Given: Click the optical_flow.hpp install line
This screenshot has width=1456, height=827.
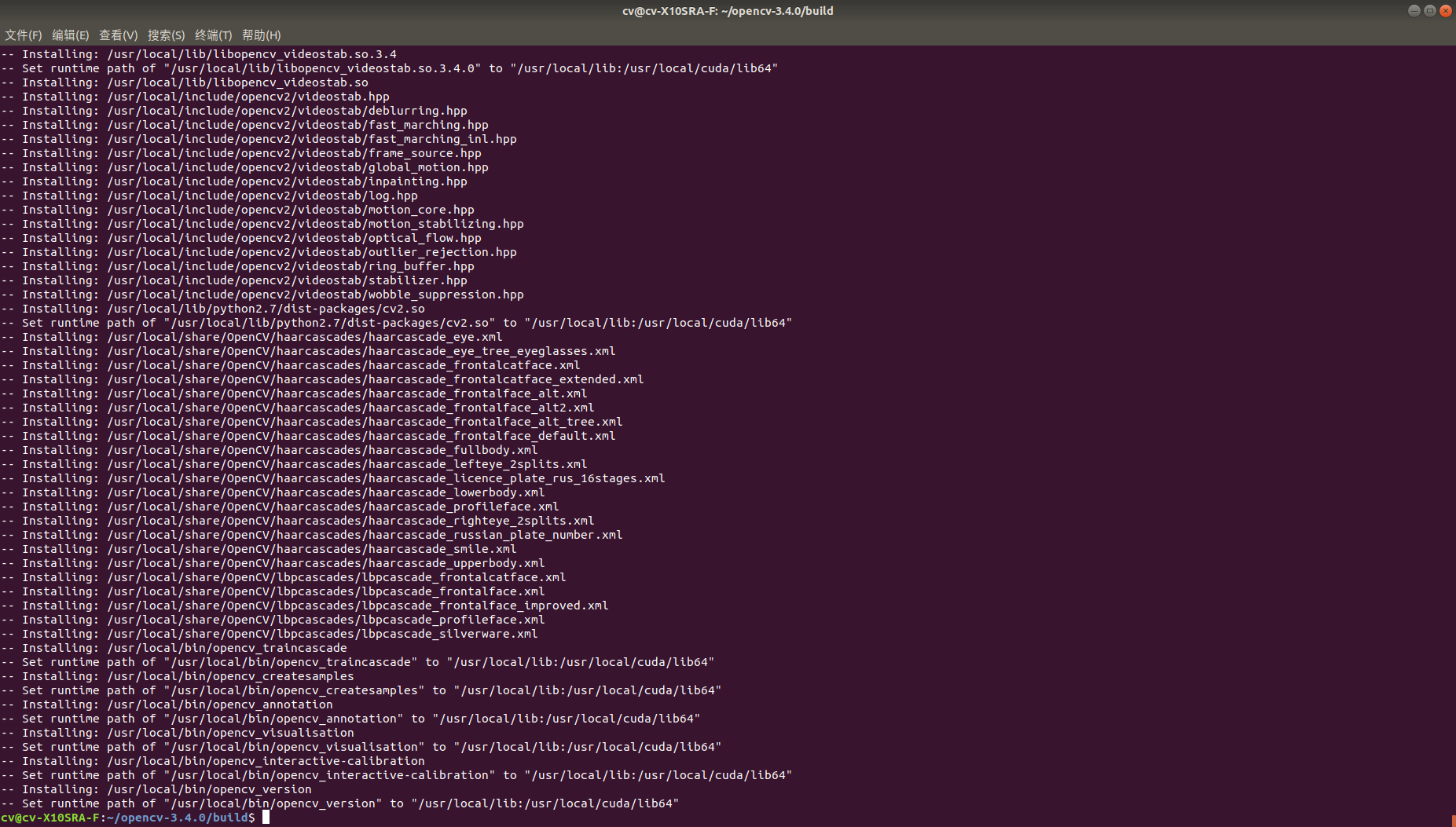Looking at the screenshot, I should [x=241, y=238].
